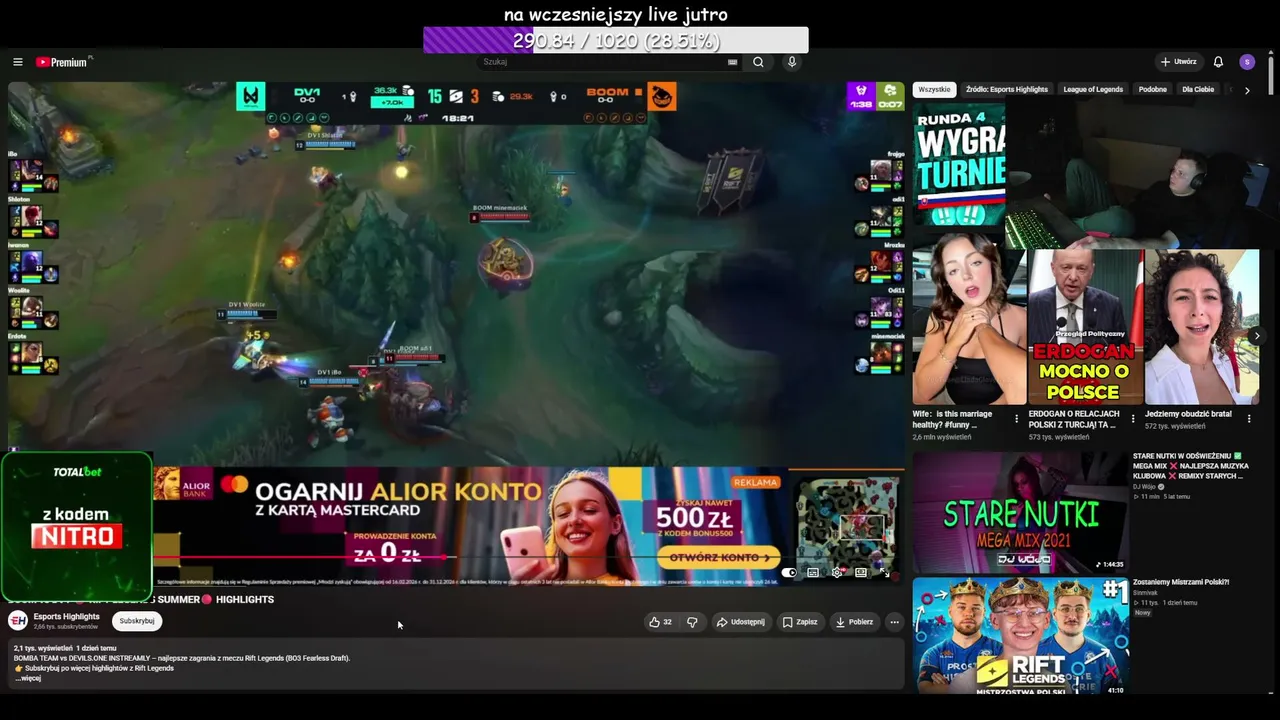
Task: Click the OTWÓRZ KONTO ad button
Action: pos(719,557)
